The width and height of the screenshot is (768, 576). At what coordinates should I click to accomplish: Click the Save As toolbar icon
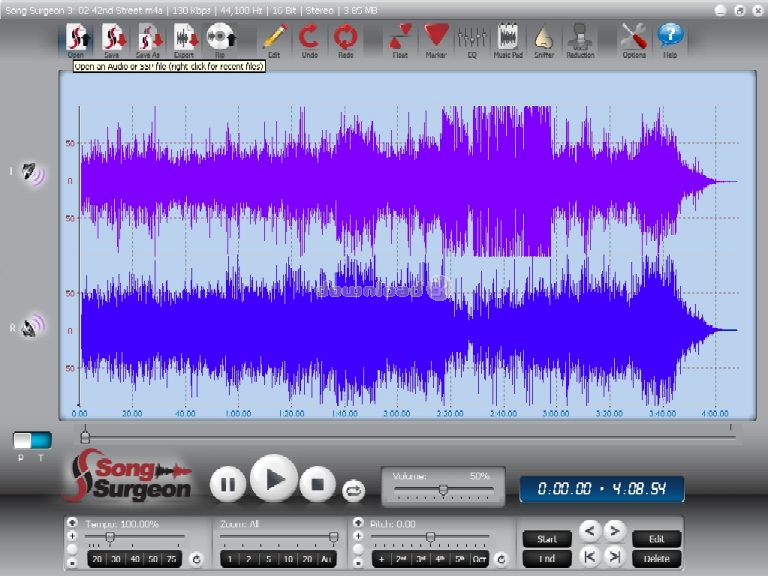tap(148, 38)
